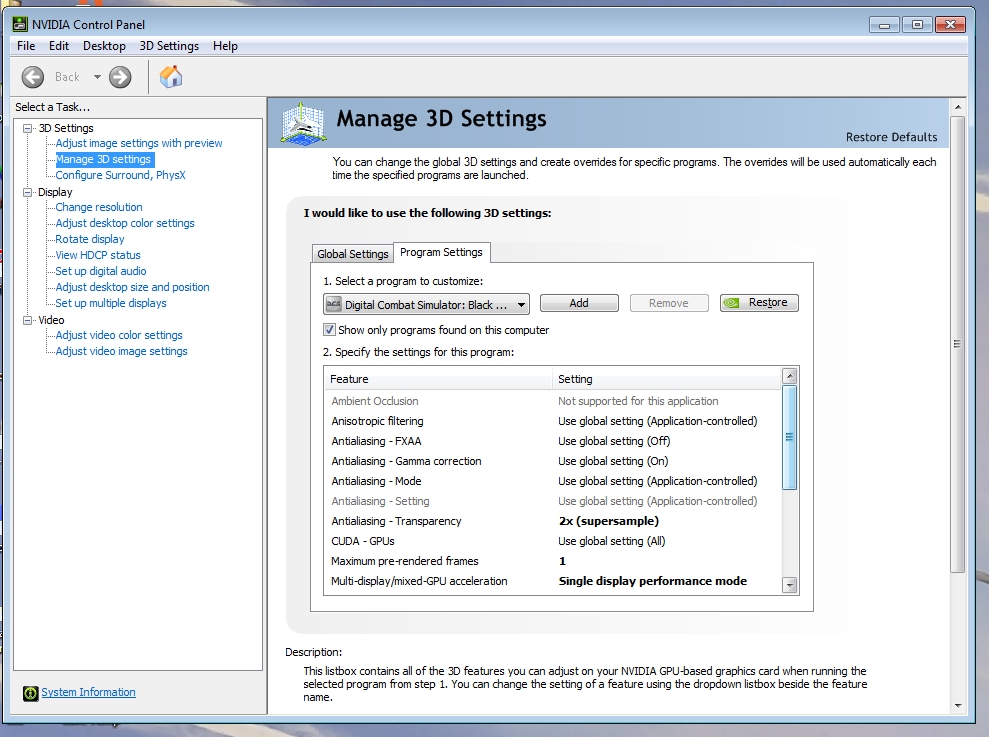Switch to the Global Settings tab
The image size is (989, 737).
pyautogui.click(x=353, y=254)
